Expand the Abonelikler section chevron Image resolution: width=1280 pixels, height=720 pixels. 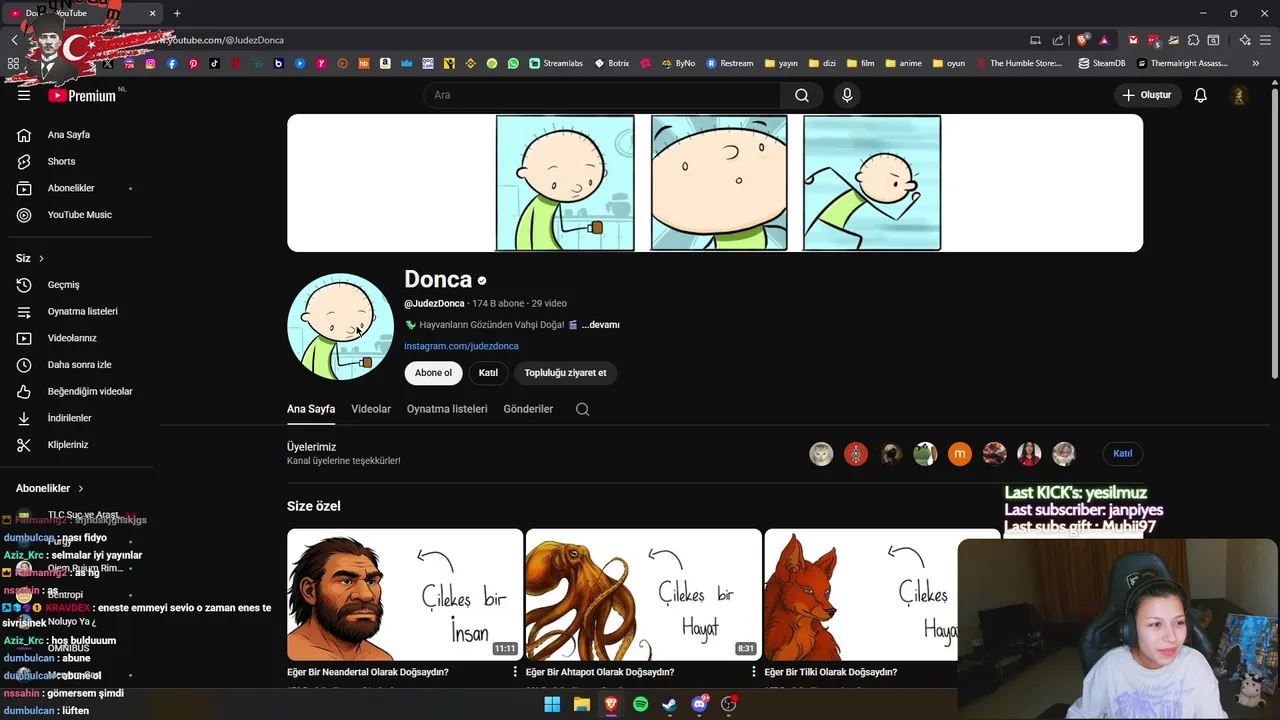(81, 489)
